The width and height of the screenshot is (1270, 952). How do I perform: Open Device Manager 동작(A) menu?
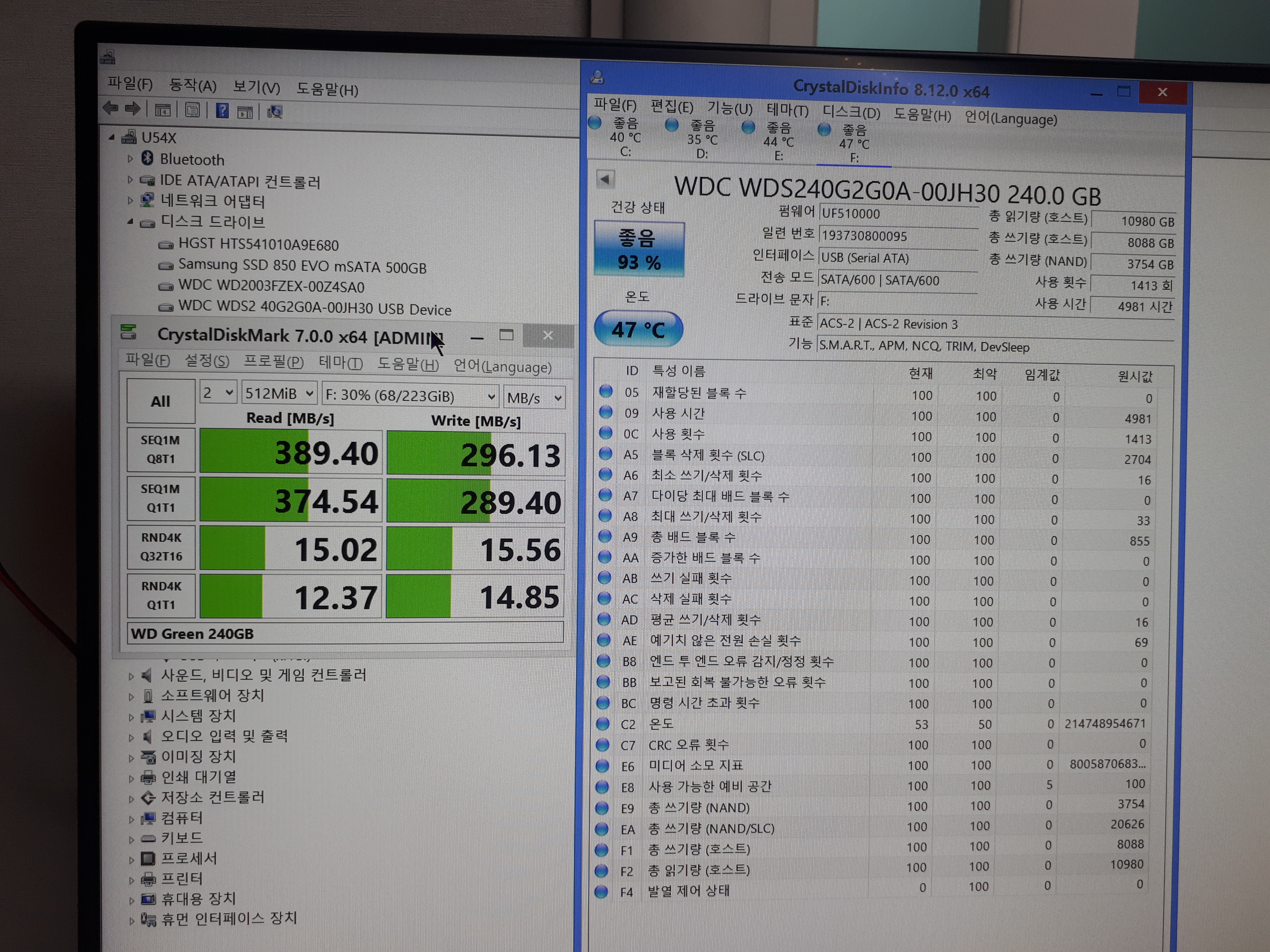tap(192, 86)
